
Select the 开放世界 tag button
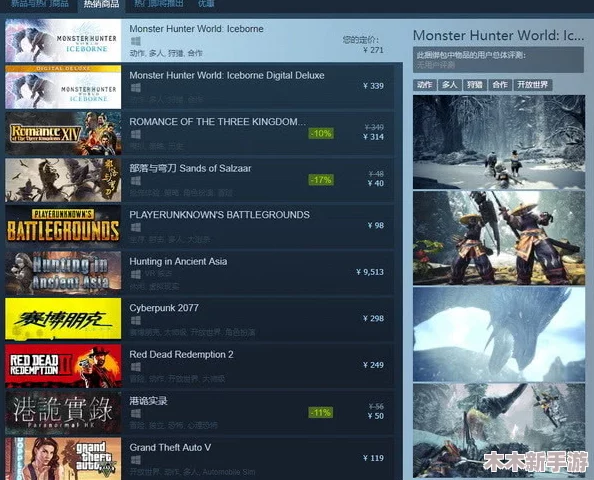(533, 85)
